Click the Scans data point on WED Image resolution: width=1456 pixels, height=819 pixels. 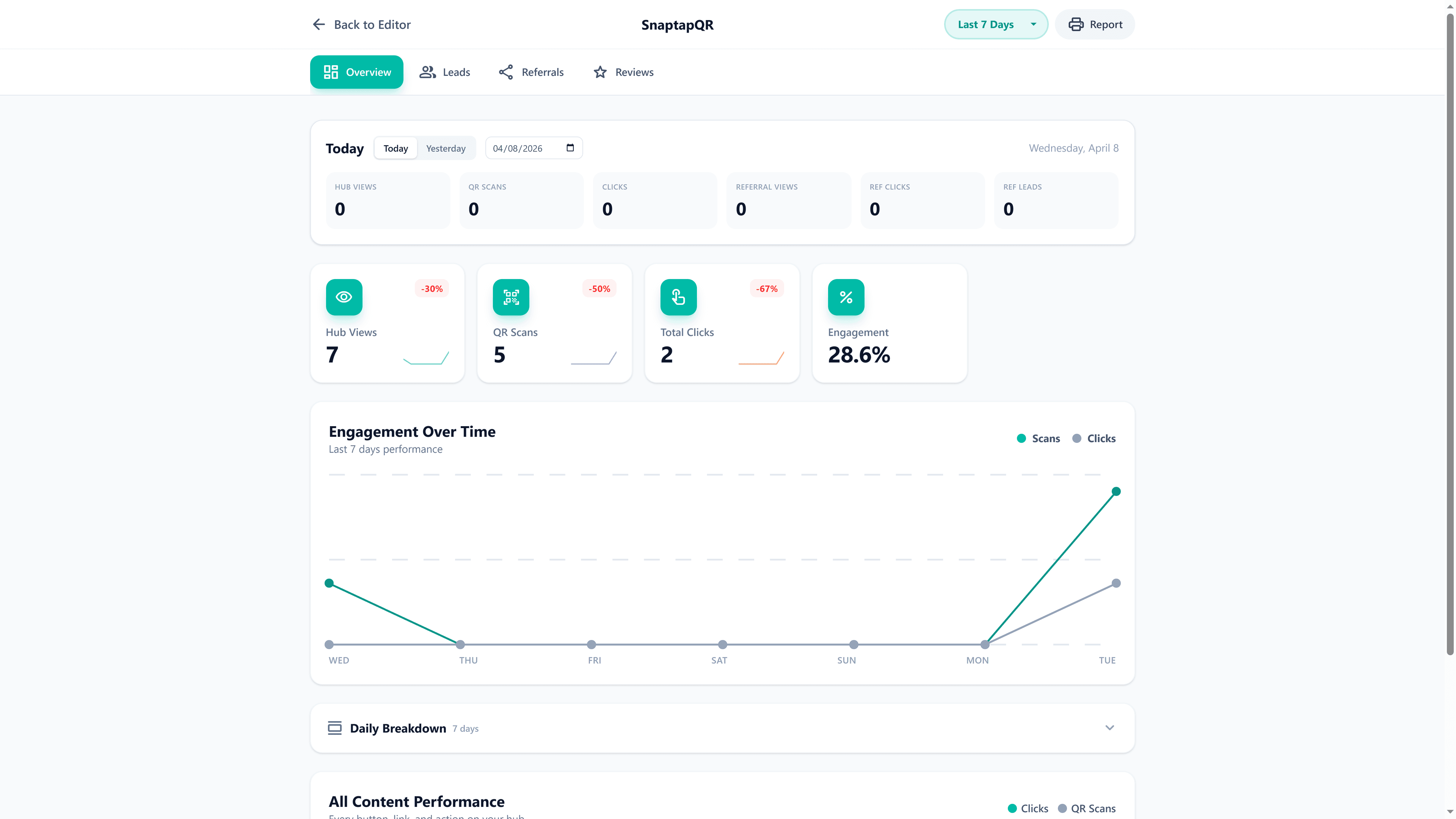click(329, 583)
